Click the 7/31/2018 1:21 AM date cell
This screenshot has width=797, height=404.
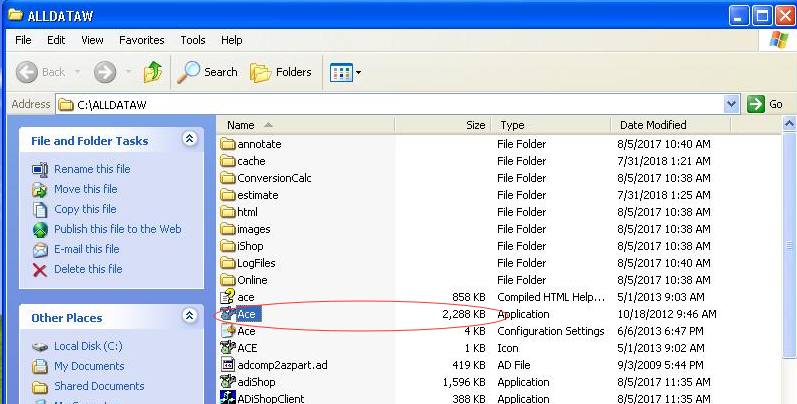[x=664, y=161]
